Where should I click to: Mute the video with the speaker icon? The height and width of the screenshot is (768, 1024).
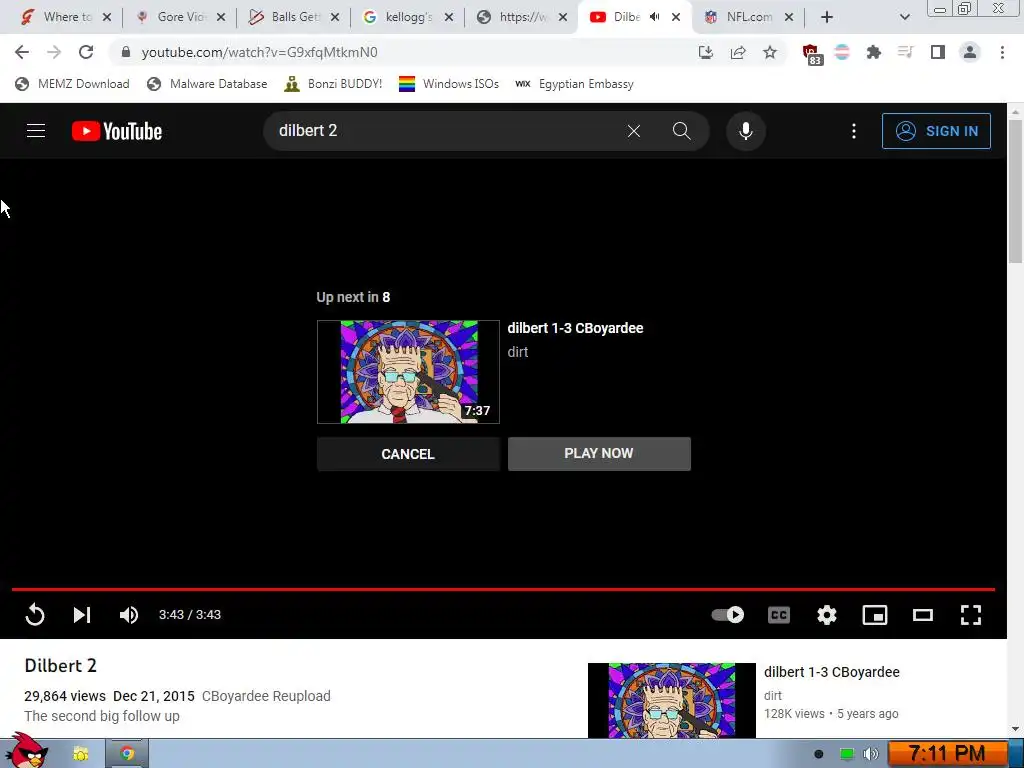point(129,615)
